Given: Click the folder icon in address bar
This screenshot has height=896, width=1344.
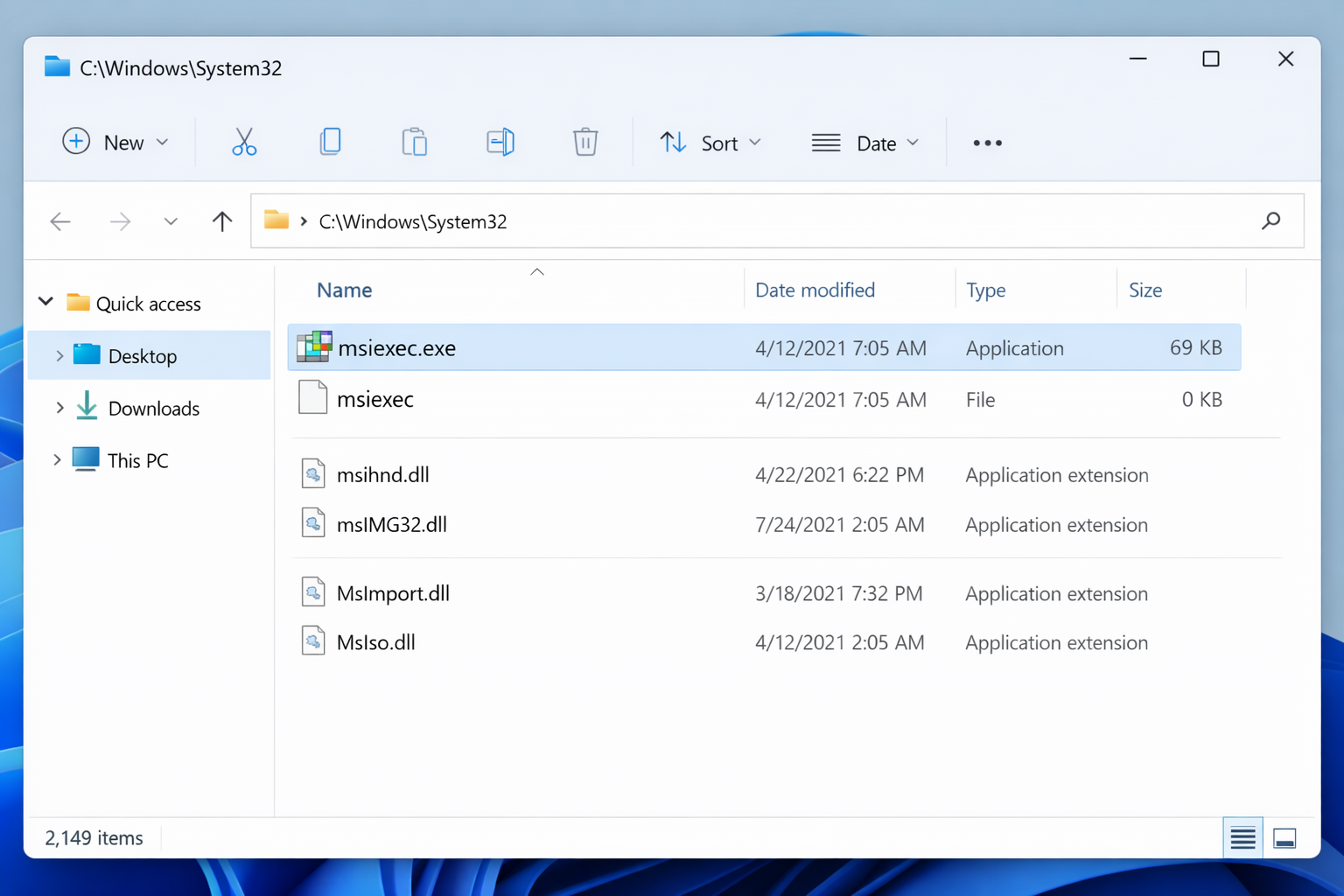Looking at the screenshot, I should 276,220.
